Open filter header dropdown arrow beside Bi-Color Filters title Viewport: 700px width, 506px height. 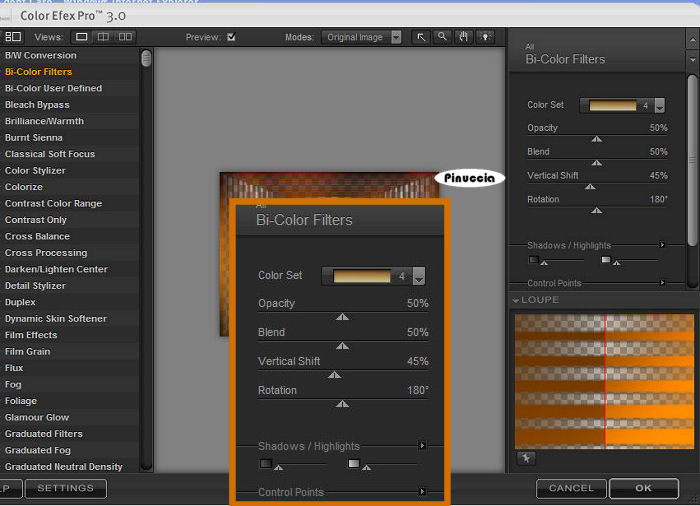[x=692, y=59]
